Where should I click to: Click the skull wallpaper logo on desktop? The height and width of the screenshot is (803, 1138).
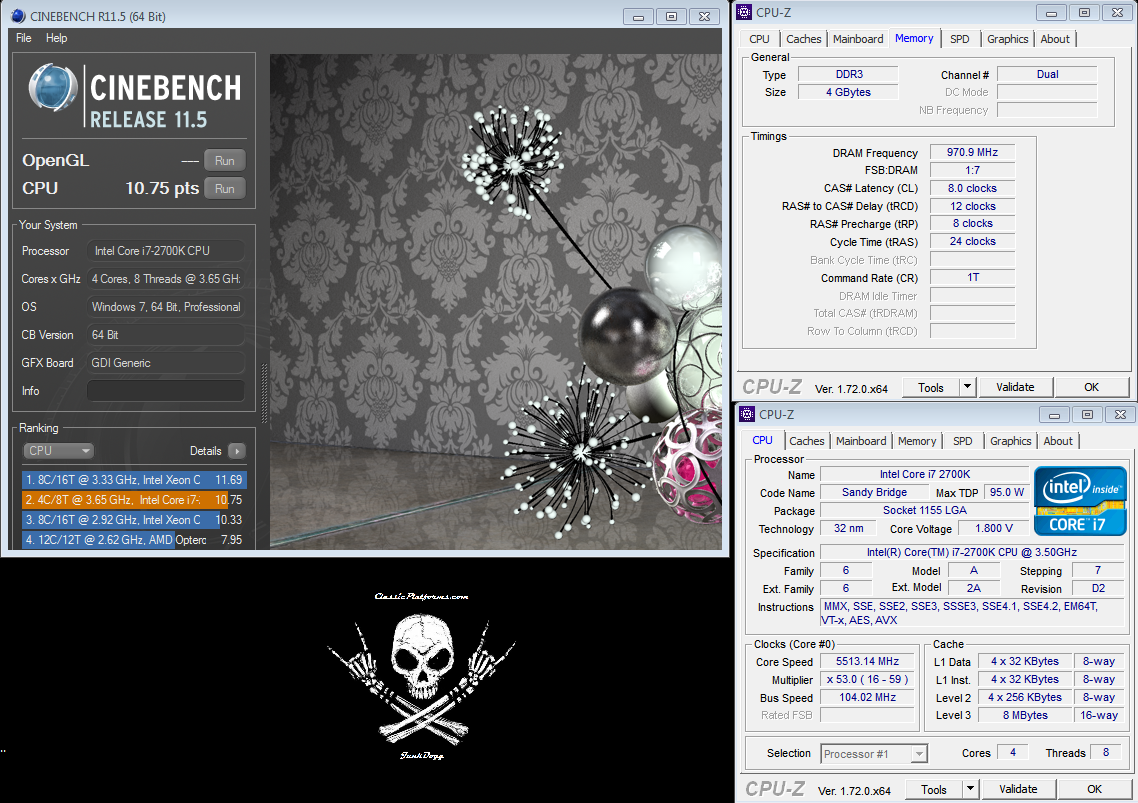[422, 675]
